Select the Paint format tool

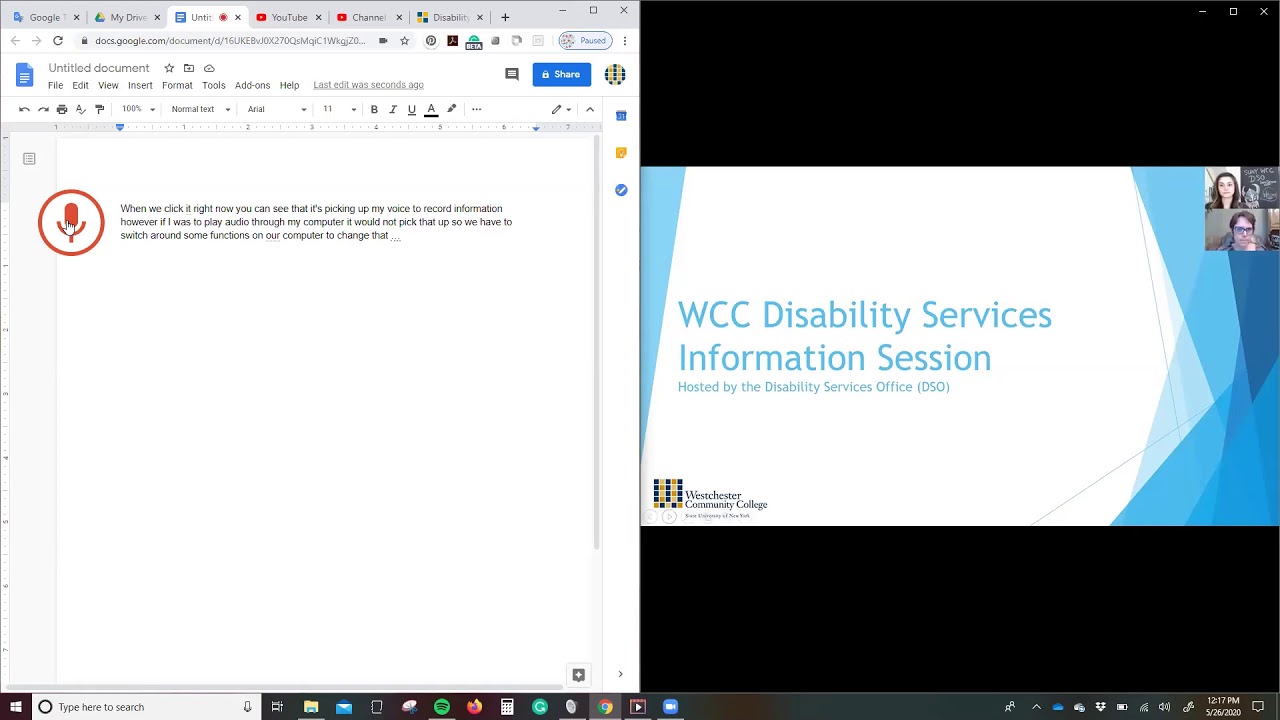99,109
